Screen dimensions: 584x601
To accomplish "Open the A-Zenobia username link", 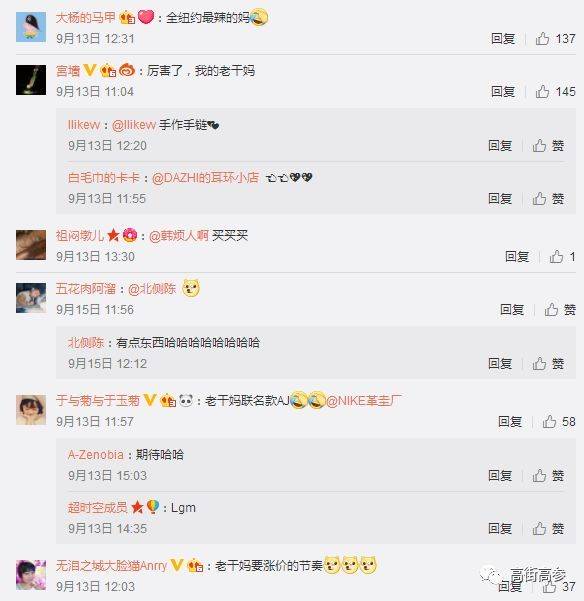I will [x=96, y=455].
